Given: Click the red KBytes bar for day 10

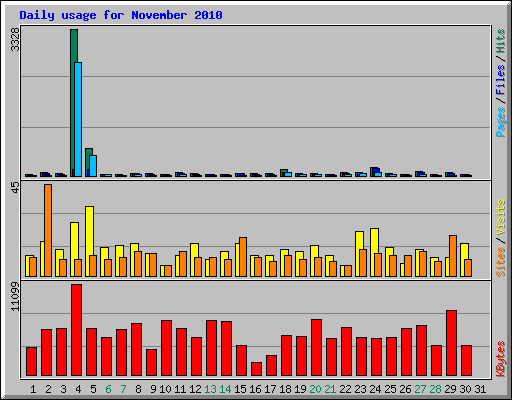Looking at the screenshot, I should click(x=166, y=348).
